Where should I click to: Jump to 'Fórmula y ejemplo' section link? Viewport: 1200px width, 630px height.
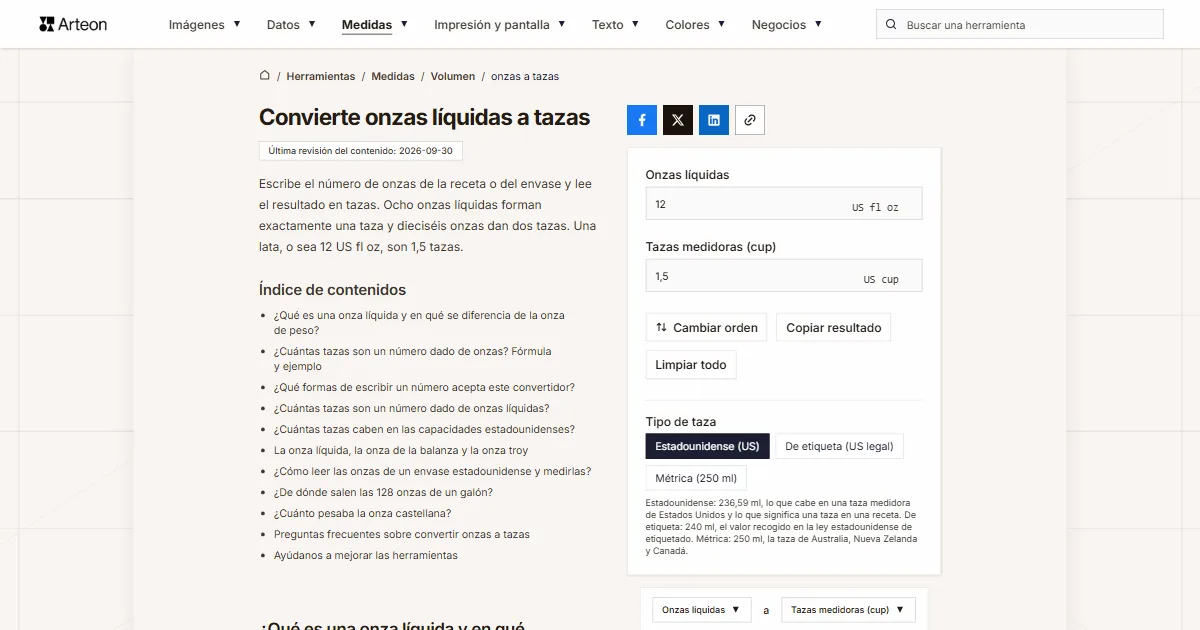[412, 358]
